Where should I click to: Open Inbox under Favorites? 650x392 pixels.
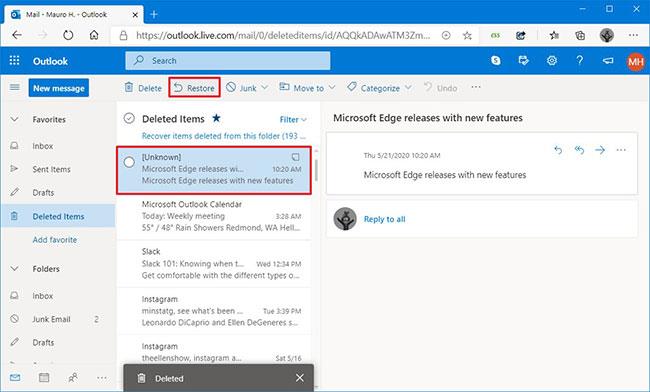point(58,146)
